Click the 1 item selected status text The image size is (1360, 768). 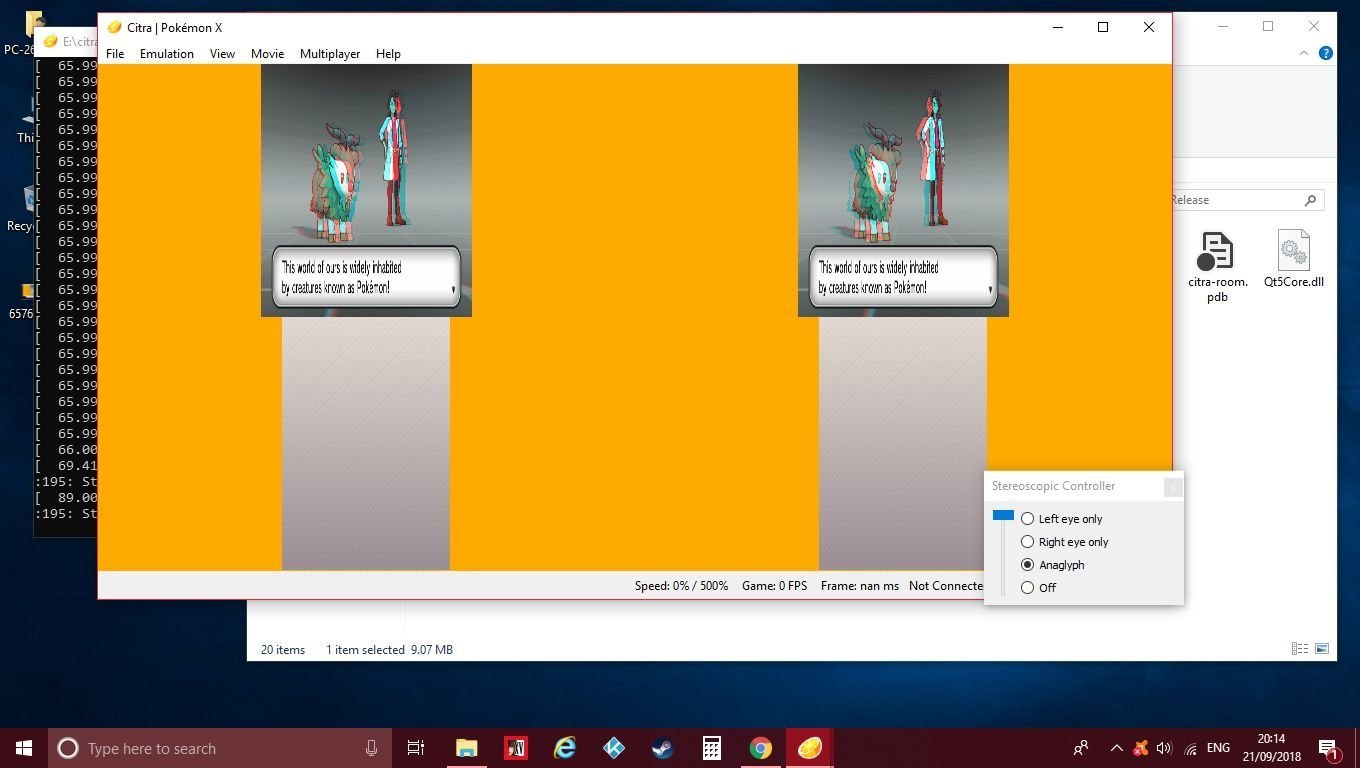tap(365, 650)
